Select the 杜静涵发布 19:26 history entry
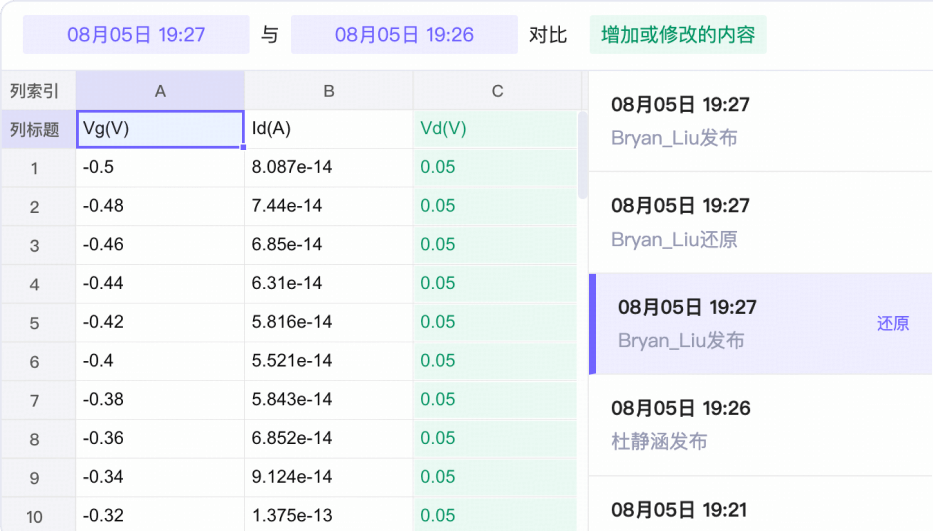933x531 pixels. pos(760,425)
